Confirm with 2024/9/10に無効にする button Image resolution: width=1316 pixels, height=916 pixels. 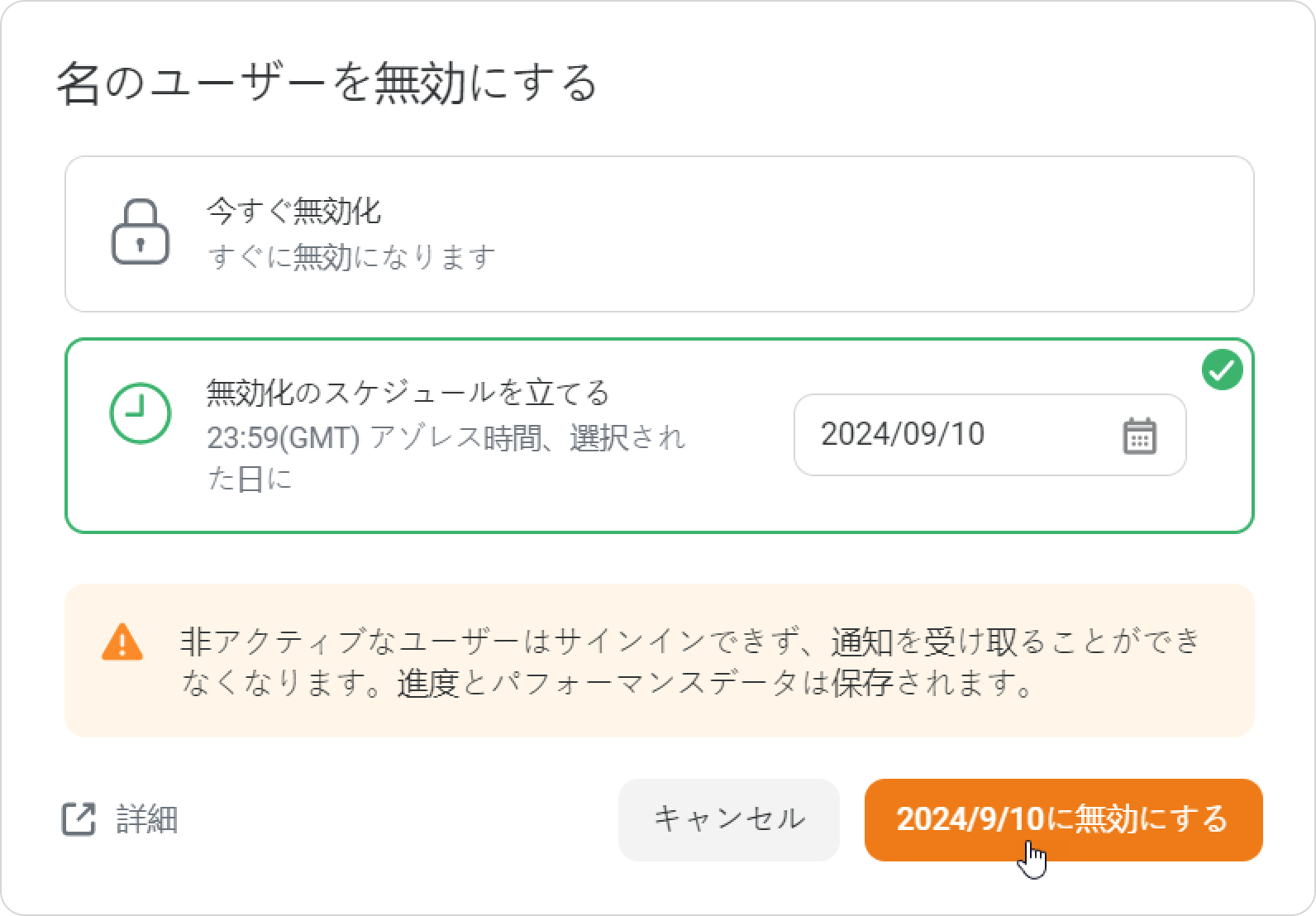click(1063, 819)
